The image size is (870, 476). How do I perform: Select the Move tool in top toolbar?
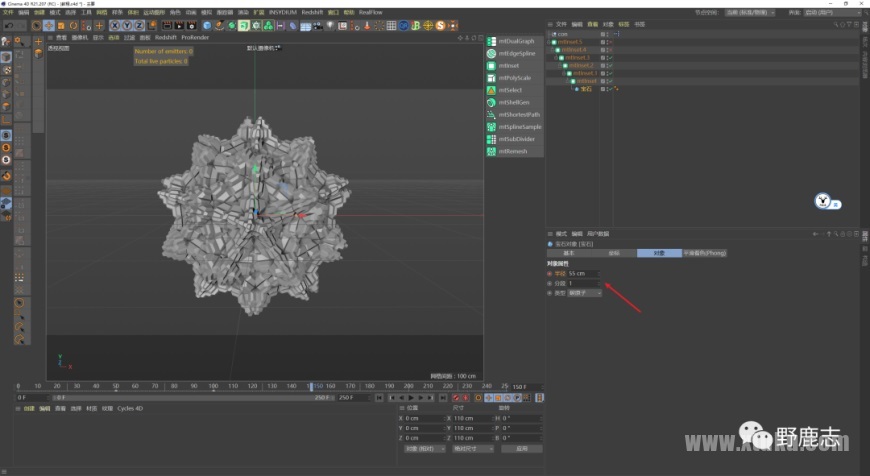(49, 26)
